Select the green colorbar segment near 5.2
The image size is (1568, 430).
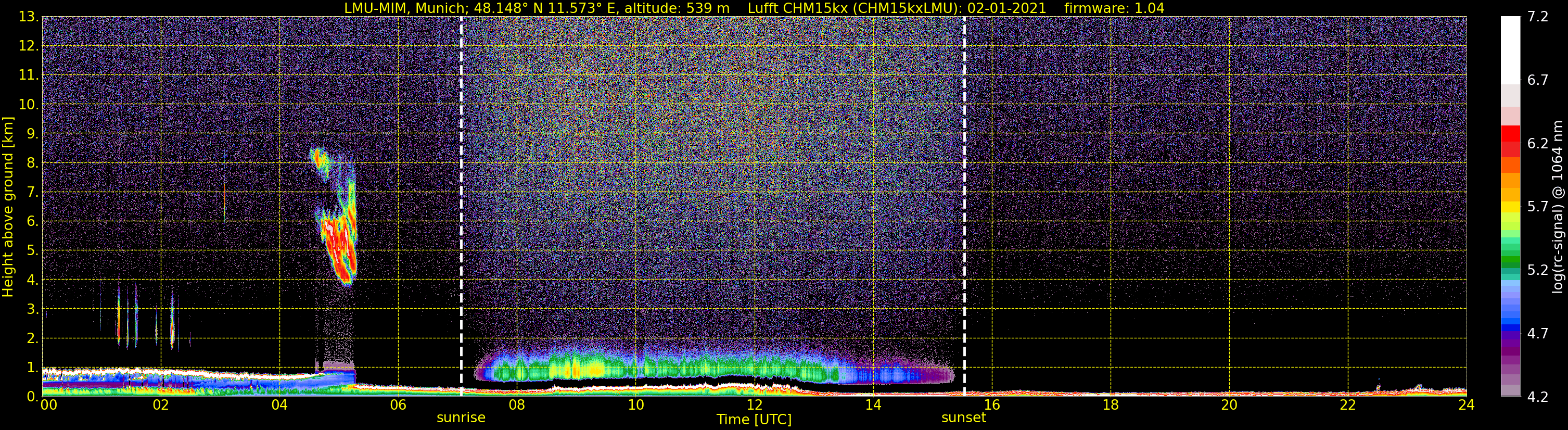(1510, 263)
